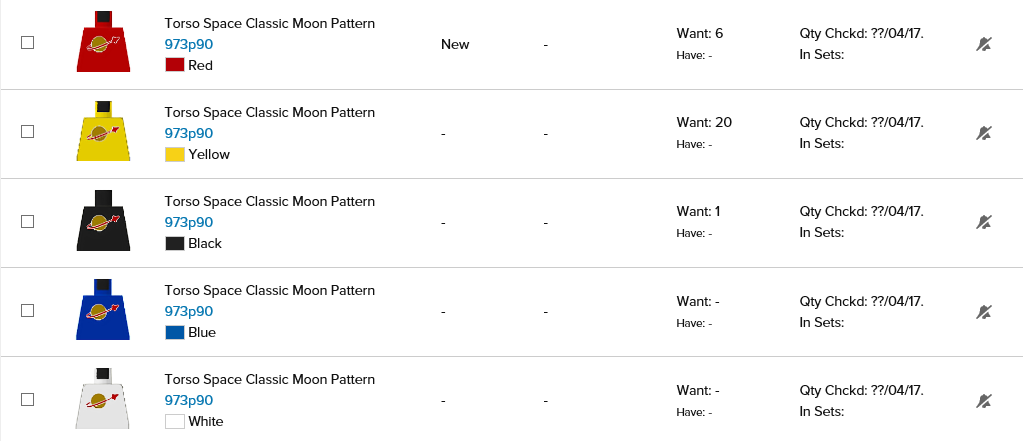This screenshot has width=1023, height=441.
Task: Toggle the notification bell for the Yellow torso
Action: point(984,133)
